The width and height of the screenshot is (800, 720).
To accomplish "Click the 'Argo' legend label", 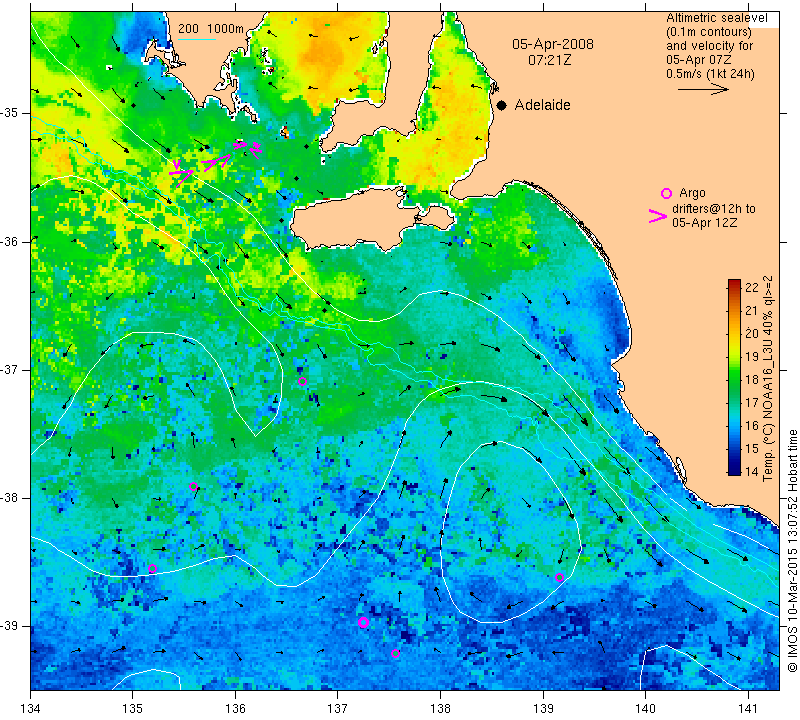I will pos(692,193).
